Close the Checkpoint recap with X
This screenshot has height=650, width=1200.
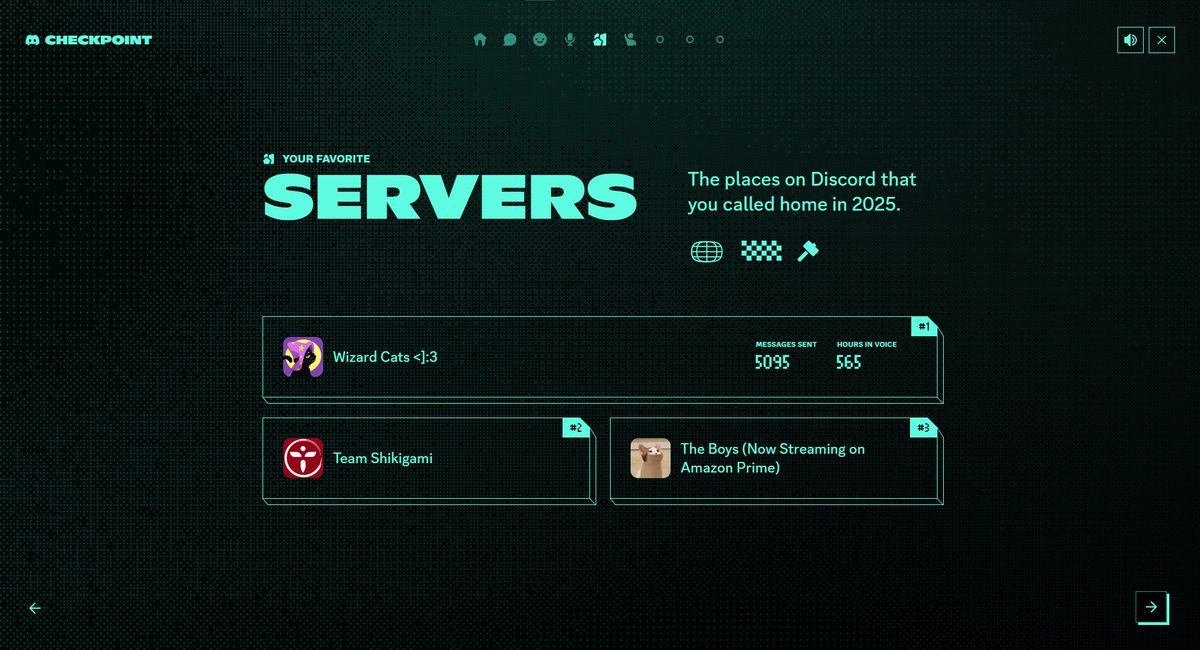pyautogui.click(x=1161, y=40)
